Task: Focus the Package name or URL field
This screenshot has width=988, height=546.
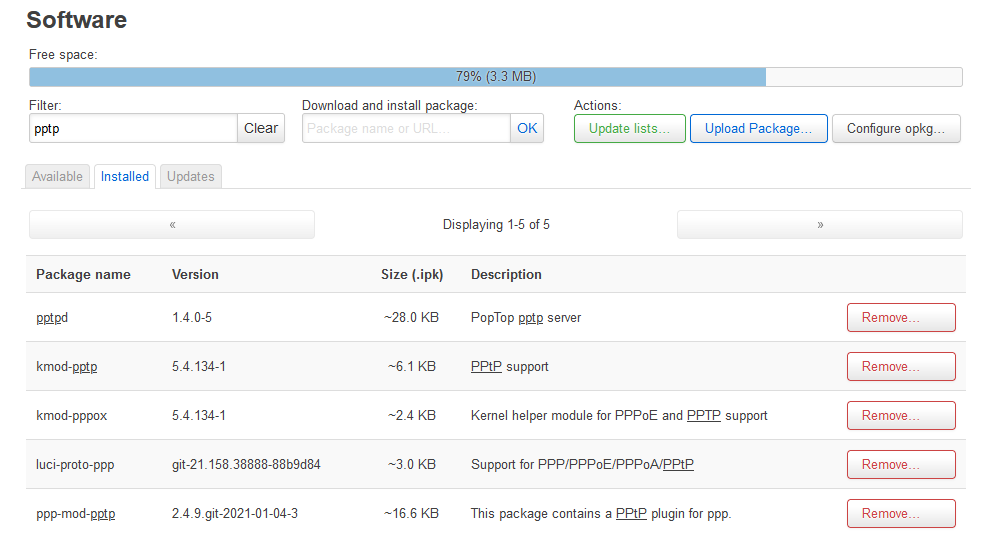Action: coord(406,128)
